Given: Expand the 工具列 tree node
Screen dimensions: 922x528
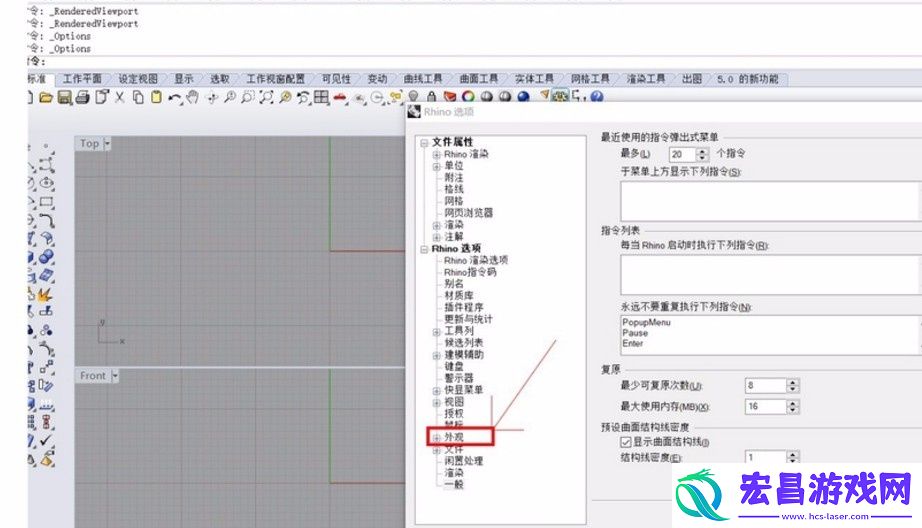Looking at the screenshot, I should [436, 332].
